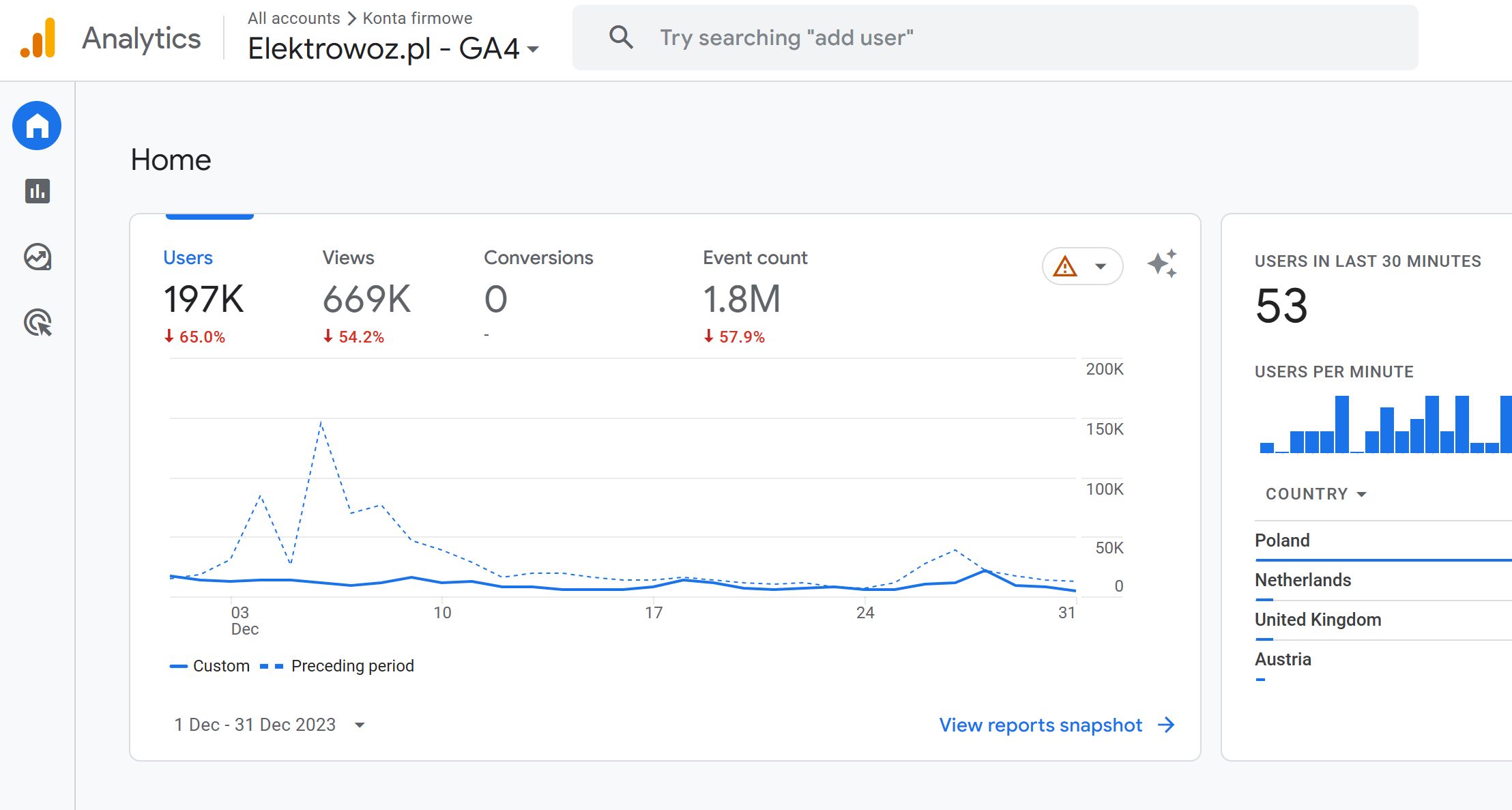
Task: Click the Poland country row
Action: point(1383,540)
